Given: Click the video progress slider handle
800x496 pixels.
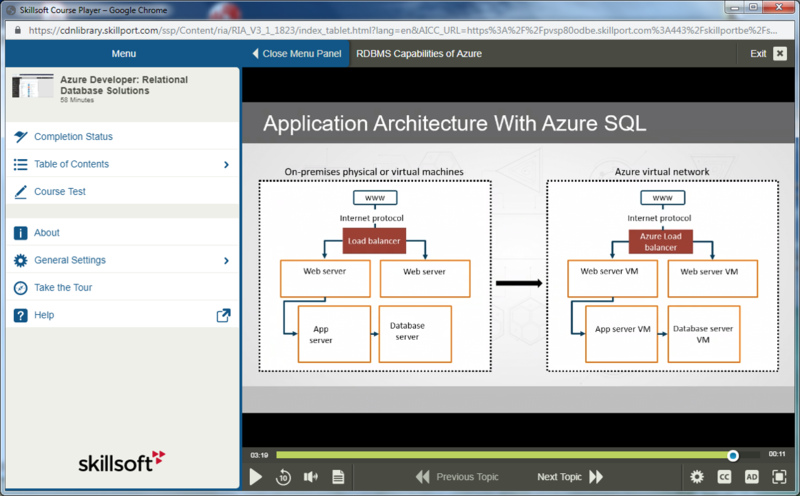Looking at the screenshot, I should tap(733, 455).
